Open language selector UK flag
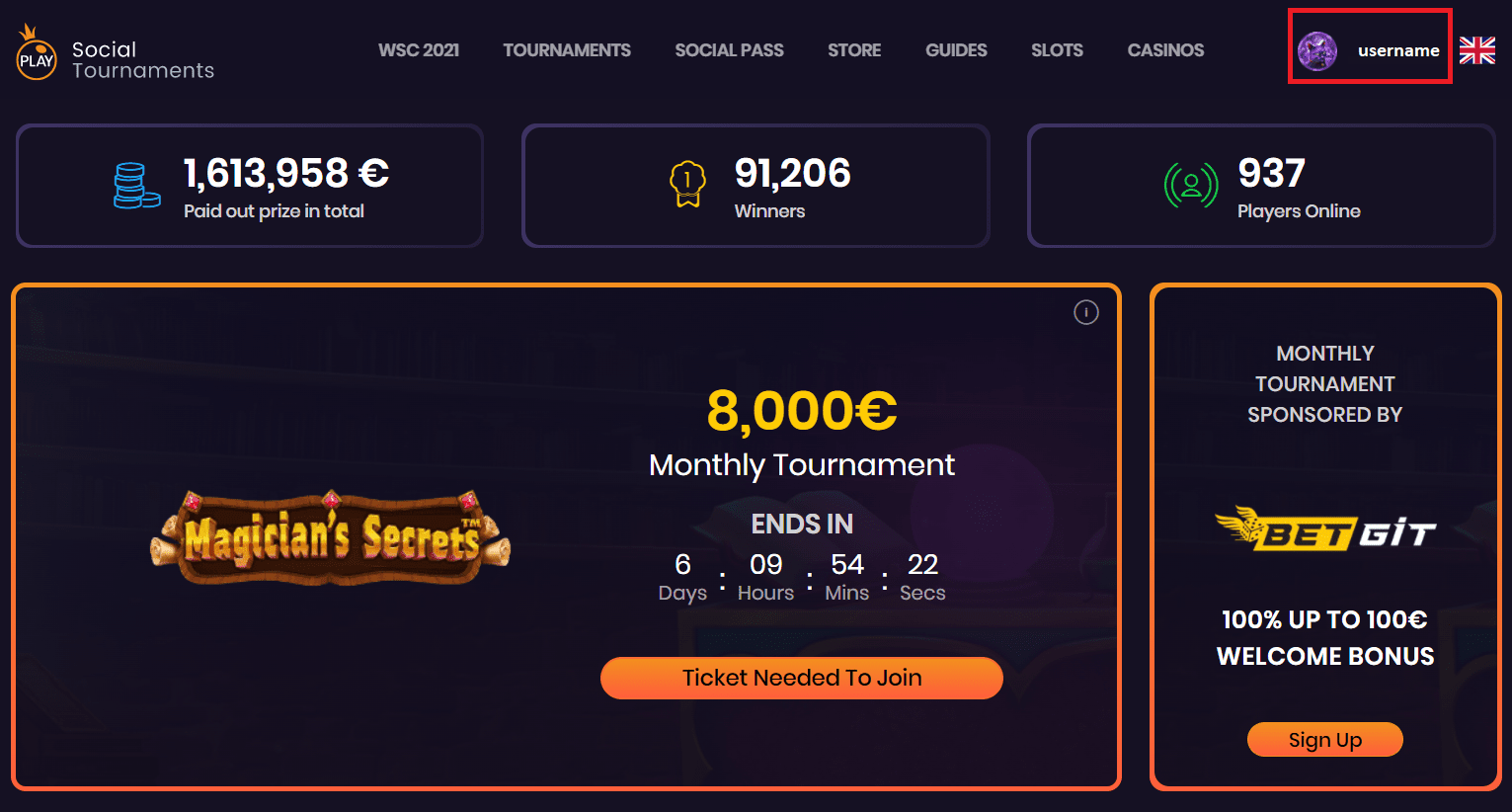Image resolution: width=1512 pixels, height=812 pixels. coord(1476,50)
